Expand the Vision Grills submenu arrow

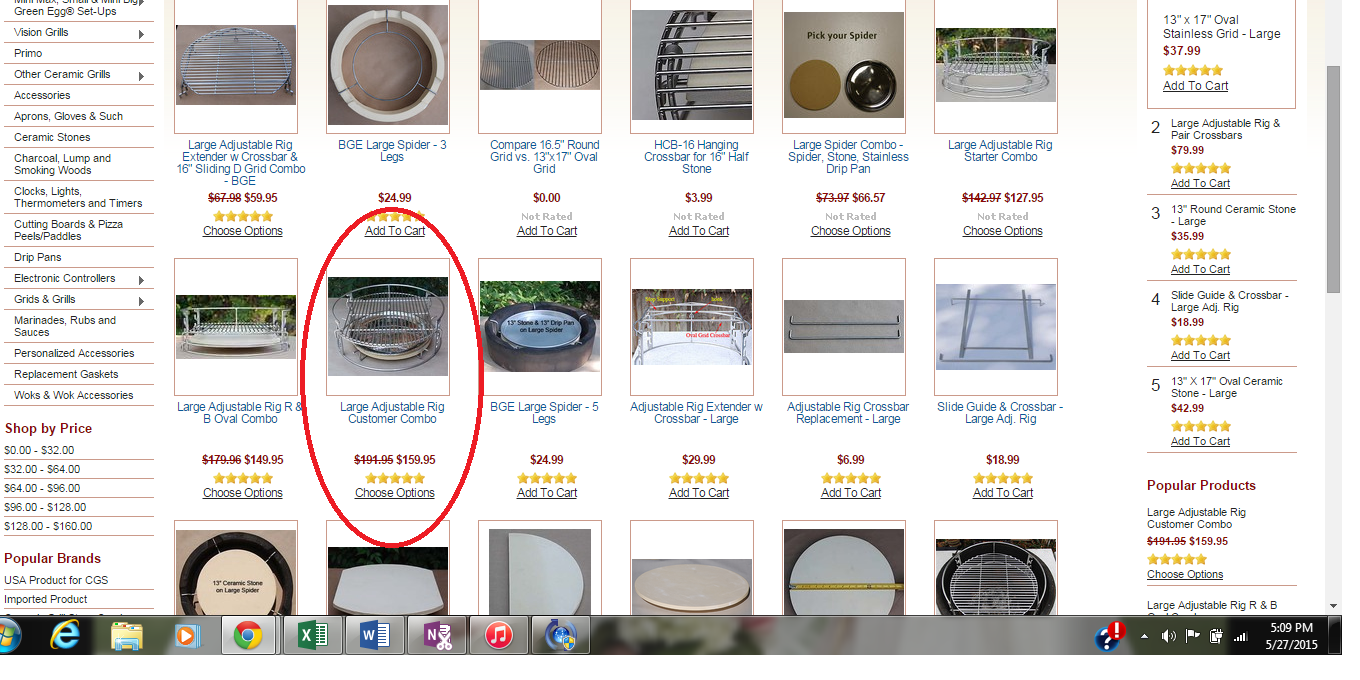(x=141, y=35)
